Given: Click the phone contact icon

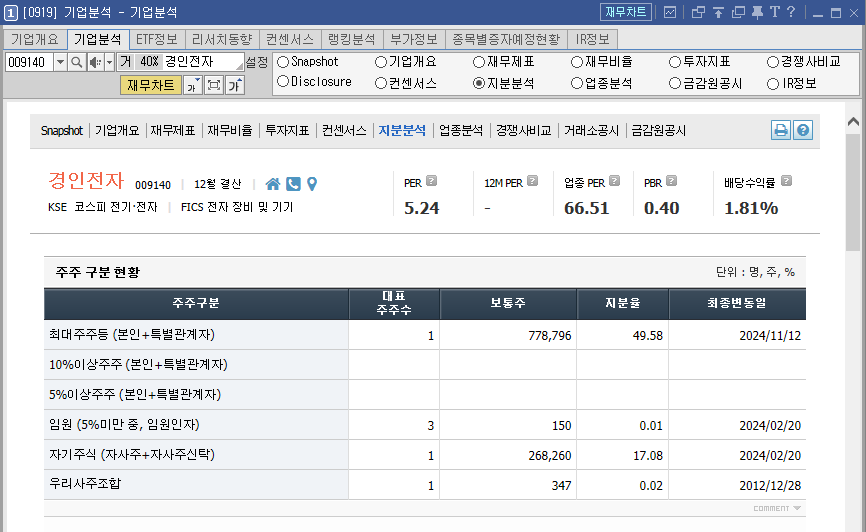Looking at the screenshot, I should (x=293, y=184).
